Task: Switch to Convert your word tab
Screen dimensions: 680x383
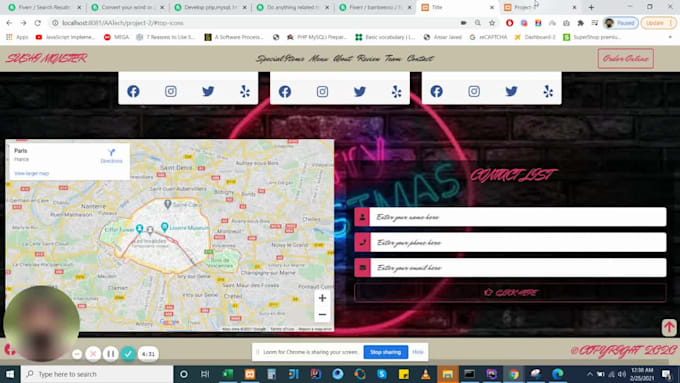Action: pyautogui.click(x=128, y=7)
